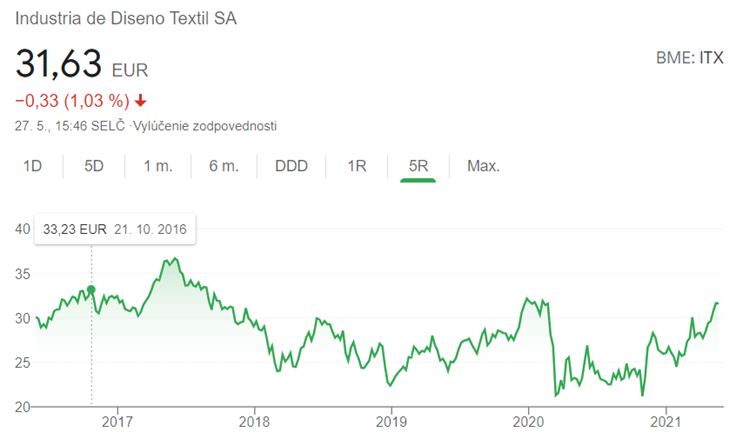
Task: Switch to the 1R range tab
Action: pyautogui.click(x=357, y=166)
